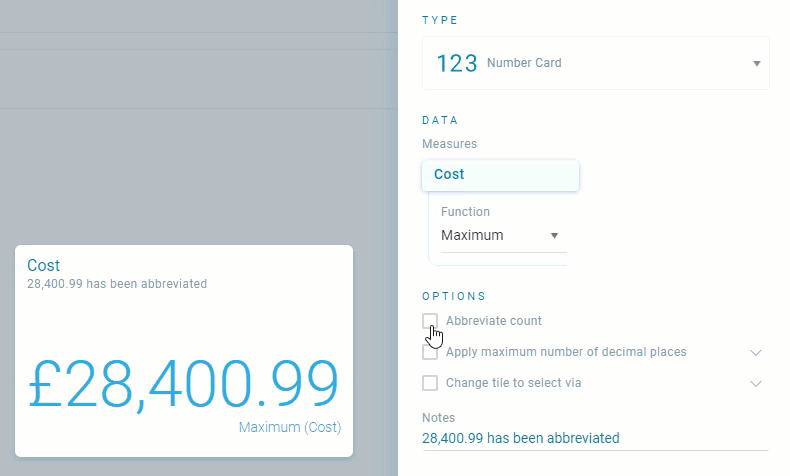790x476 pixels.
Task: Open the Type dropdown arrow
Action: pyautogui.click(x=756, y=63)
